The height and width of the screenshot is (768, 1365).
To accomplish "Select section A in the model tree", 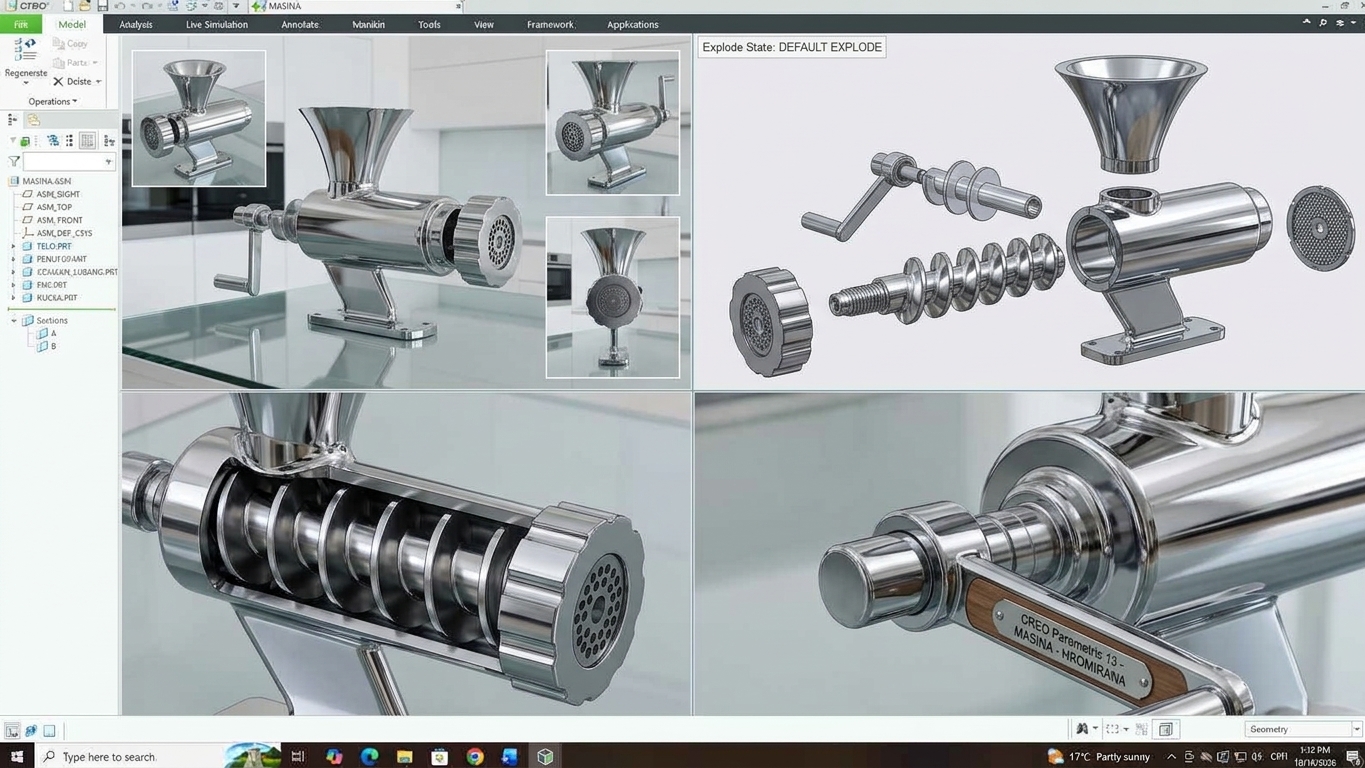I will (47, 334).
